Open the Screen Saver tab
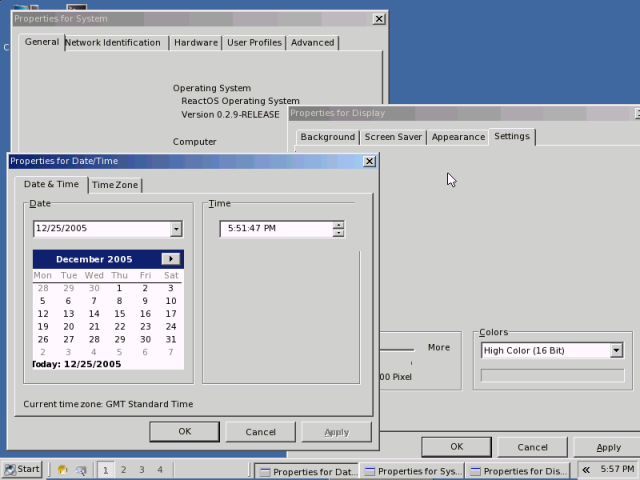The width and height of the screenshot is (640, 480). [x=393, y=137]
